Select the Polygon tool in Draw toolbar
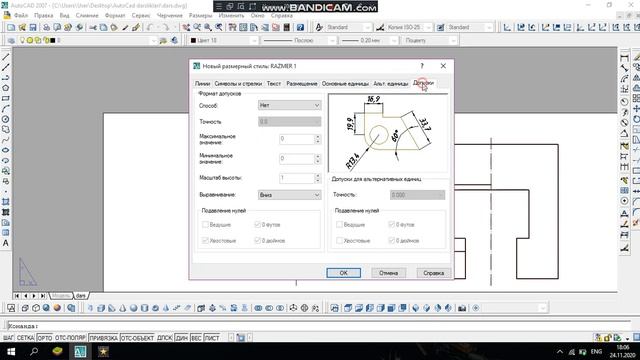 point(6,88)
